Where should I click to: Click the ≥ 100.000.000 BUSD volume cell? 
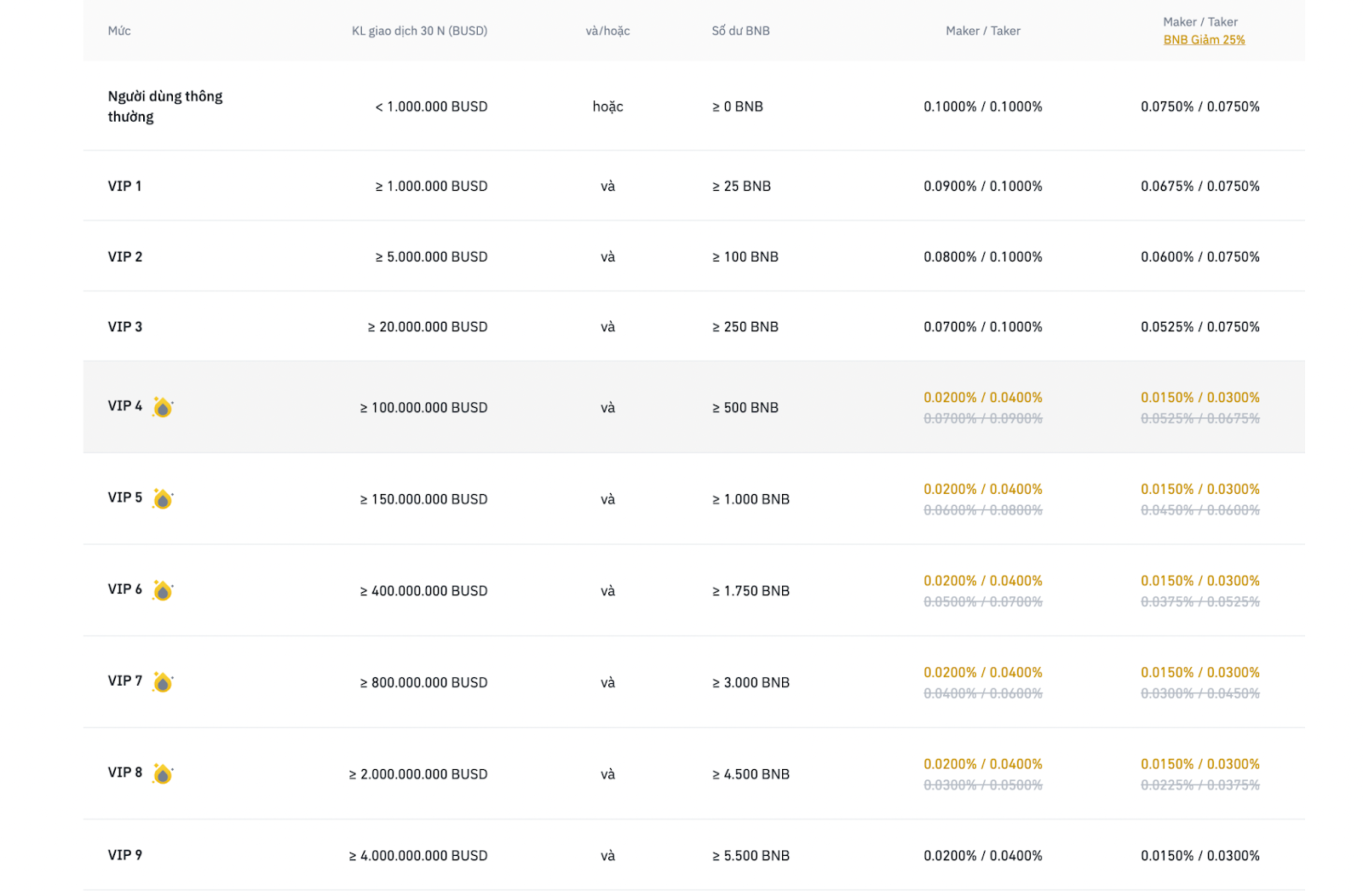[423, 407]
